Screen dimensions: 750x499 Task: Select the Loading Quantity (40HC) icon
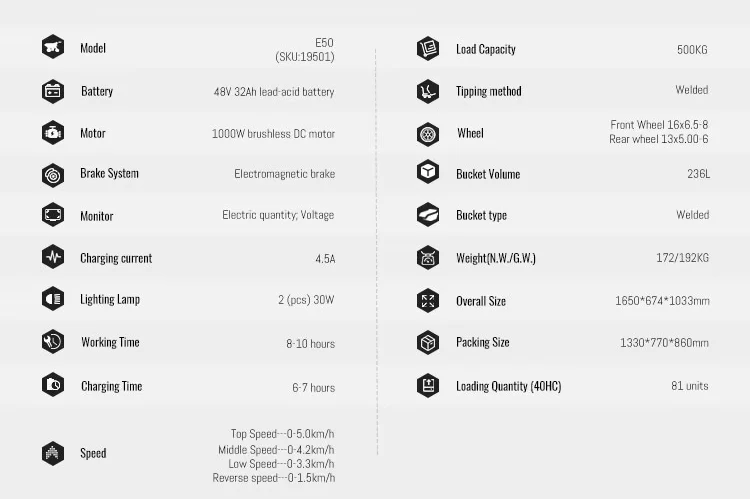tap(428, 385)
